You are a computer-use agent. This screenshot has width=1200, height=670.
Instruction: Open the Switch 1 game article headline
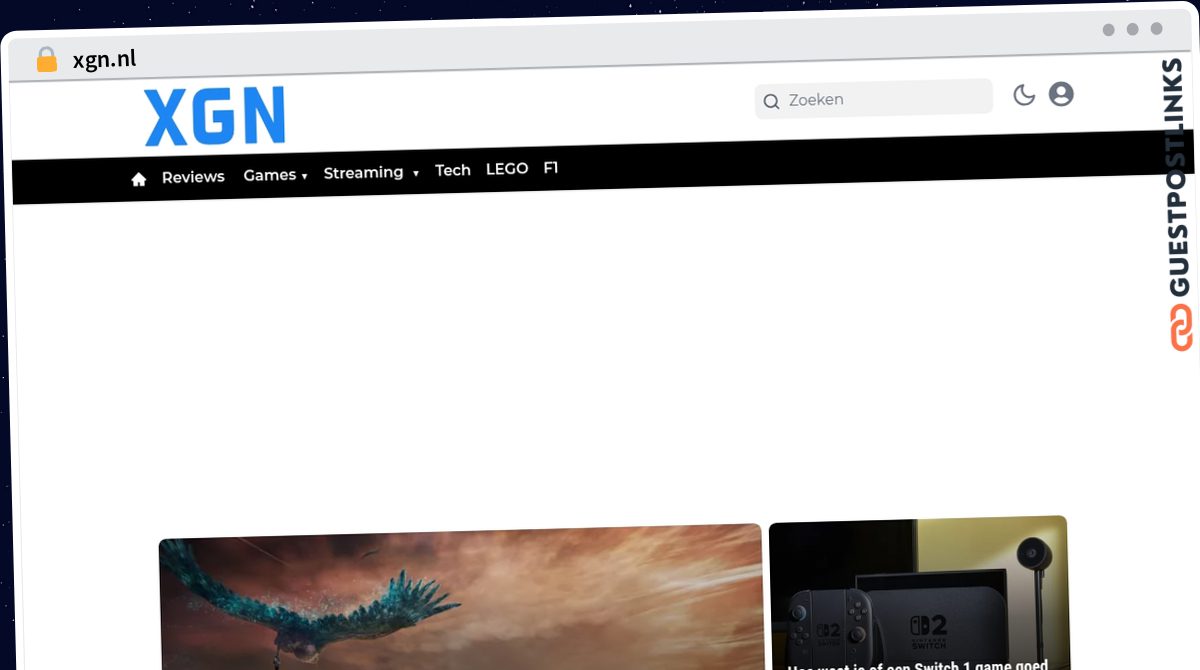point(918,664)
